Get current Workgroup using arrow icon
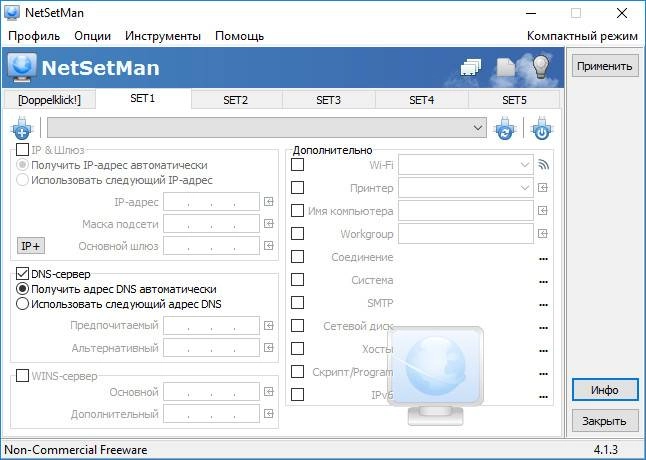The height and width of the screenshot is (460, 646). tap(543, 234)
